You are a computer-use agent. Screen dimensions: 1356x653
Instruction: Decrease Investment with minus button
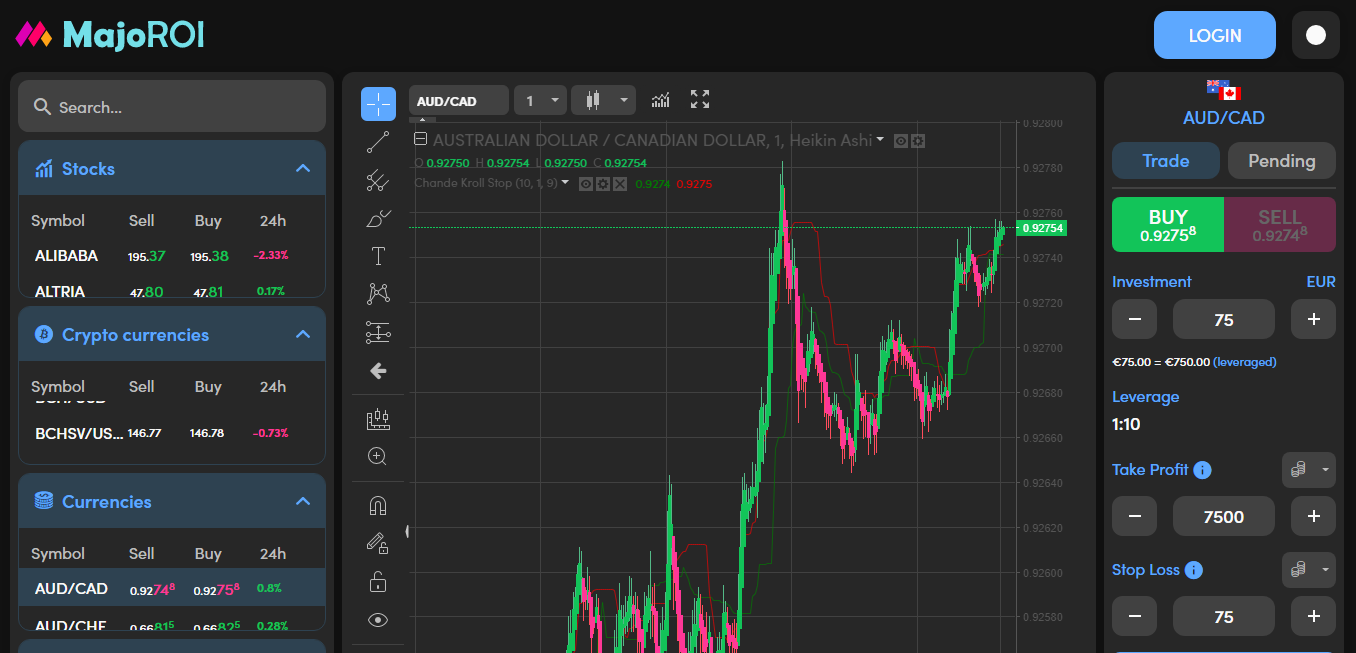(1134, 319)
